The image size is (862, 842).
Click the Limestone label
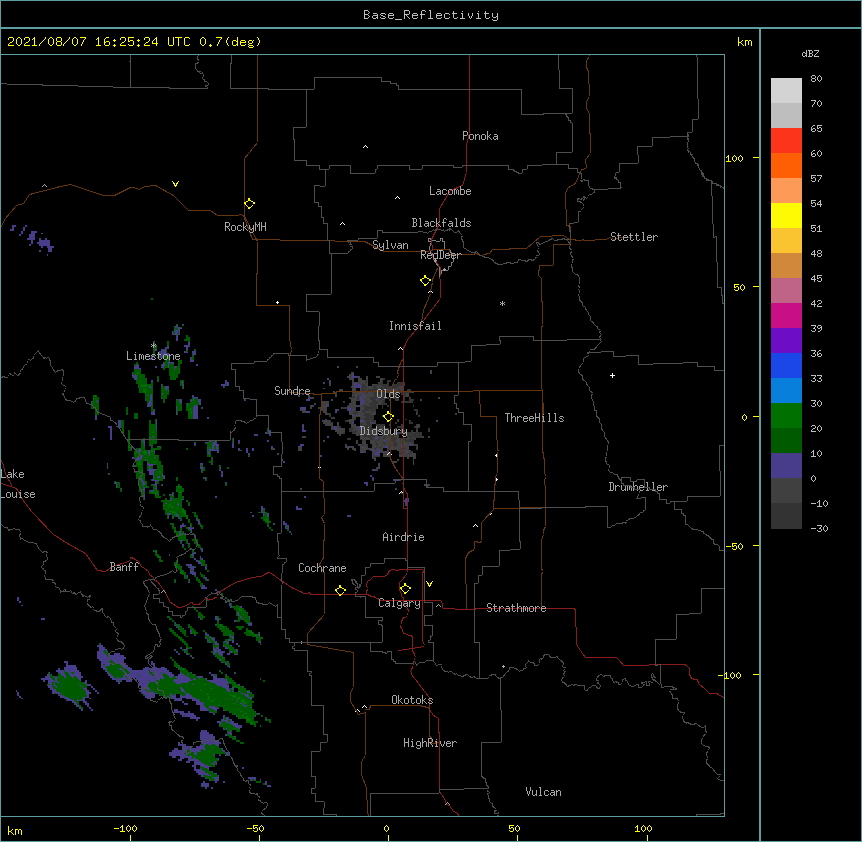coord(153,356)
